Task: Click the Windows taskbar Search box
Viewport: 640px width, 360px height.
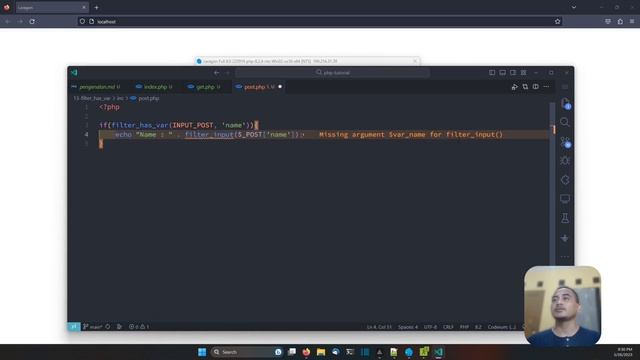Action: point(247,352)
